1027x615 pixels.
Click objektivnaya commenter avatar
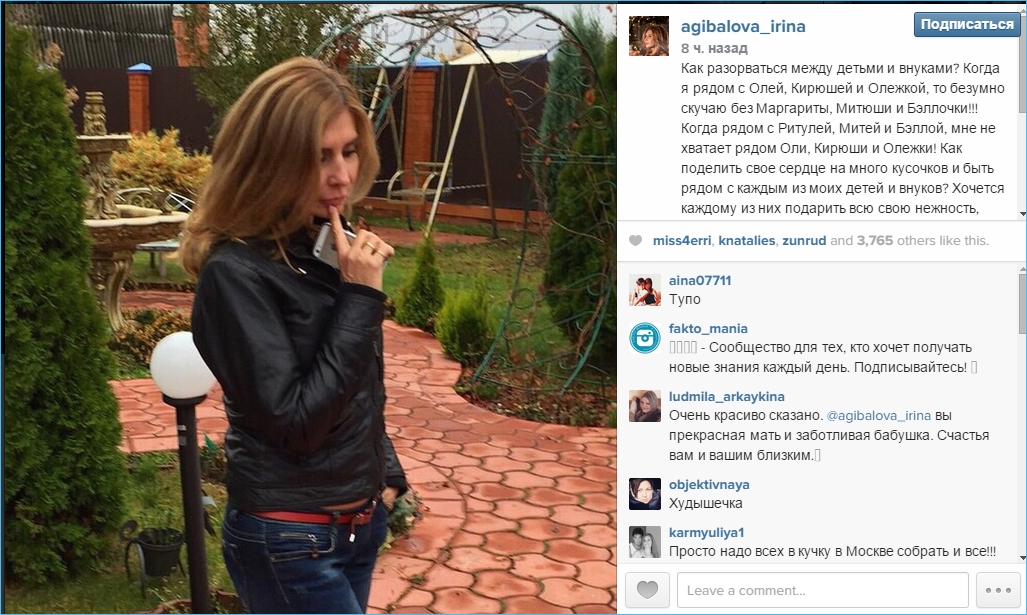click(644, 494)
